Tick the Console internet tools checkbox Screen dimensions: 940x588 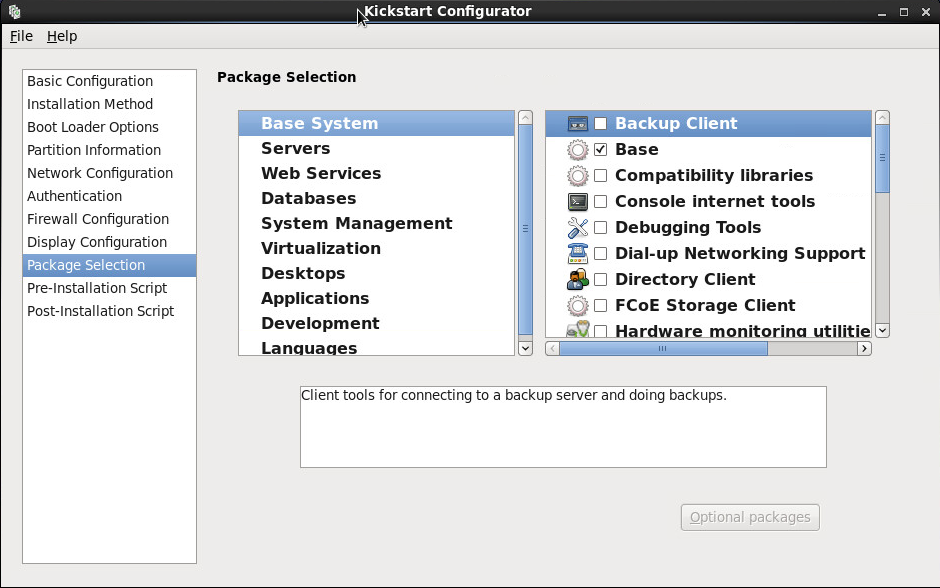(x=600, y=201)
